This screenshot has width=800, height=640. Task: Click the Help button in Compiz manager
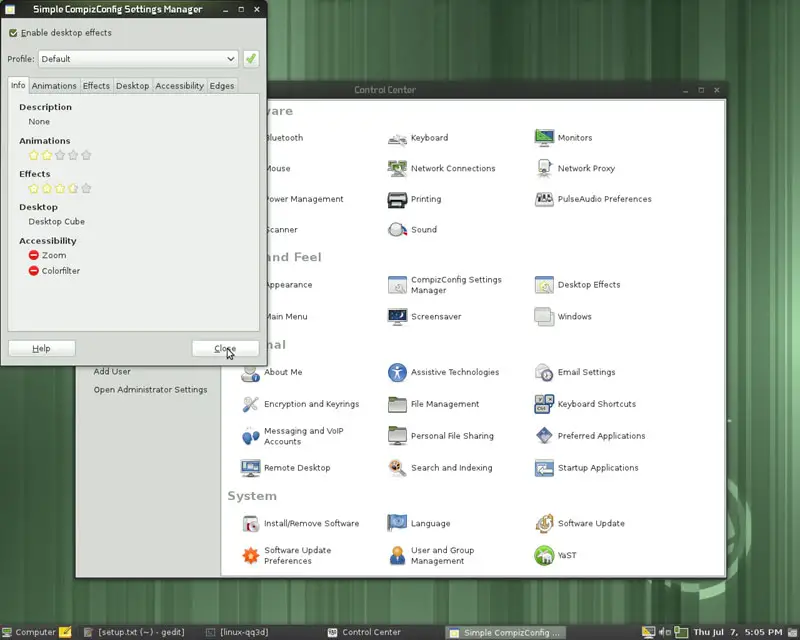click(42, 349)
